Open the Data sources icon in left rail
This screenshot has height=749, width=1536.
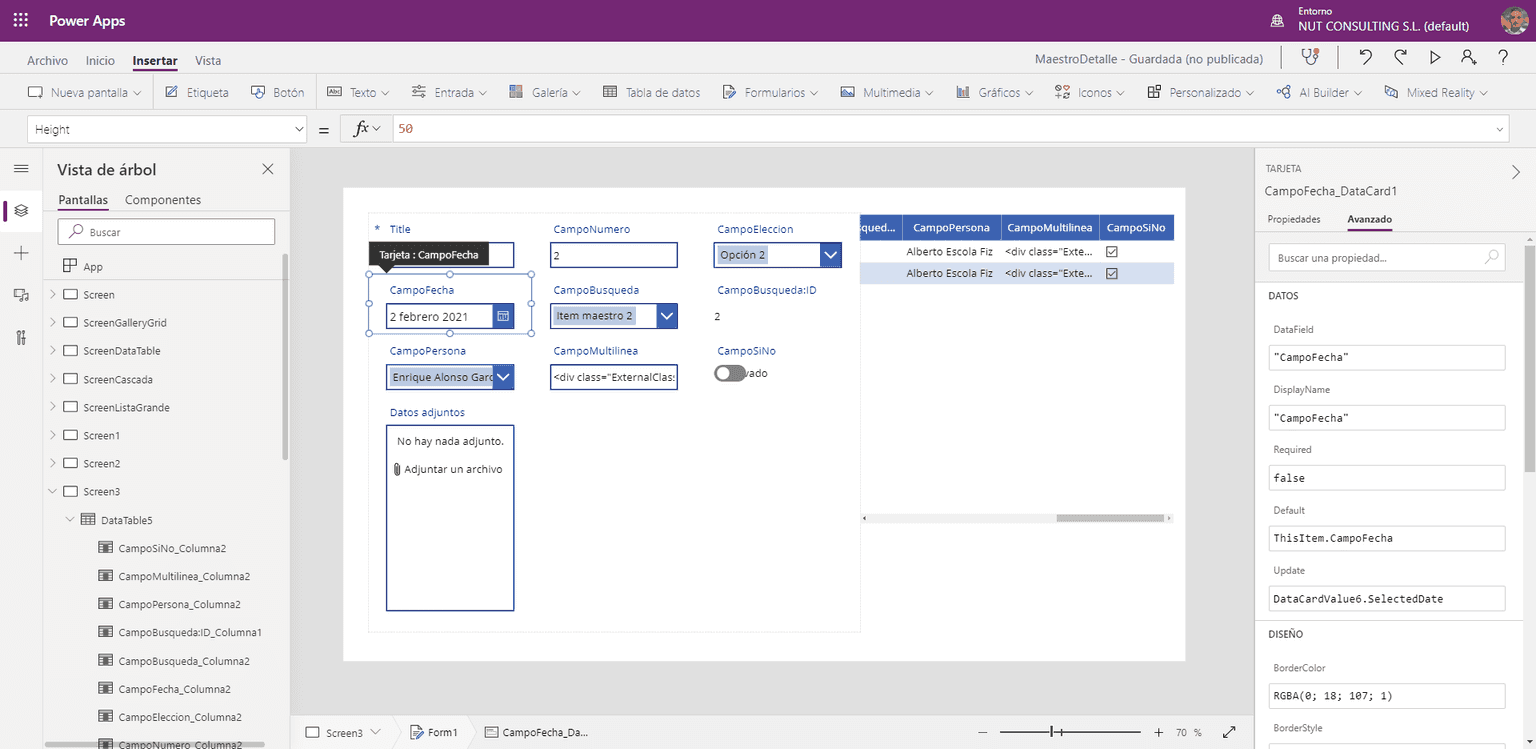tap(20, 295)
